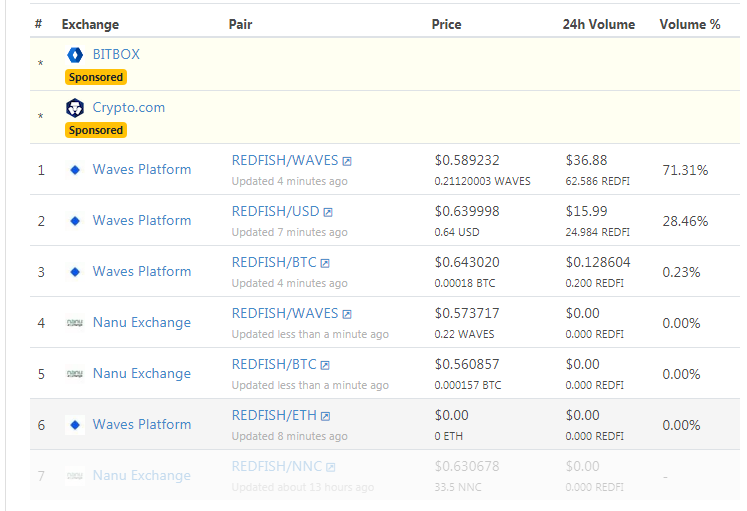747x511 pixels.
Task: Open the REDFISH/NNC pair link
Action: click(277, 466)
